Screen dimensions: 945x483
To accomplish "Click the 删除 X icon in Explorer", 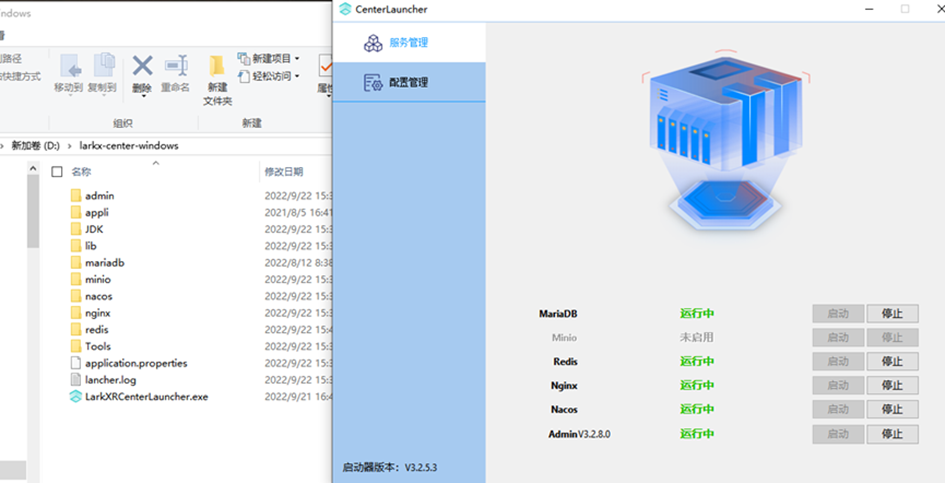I will [x=142, y=65].
